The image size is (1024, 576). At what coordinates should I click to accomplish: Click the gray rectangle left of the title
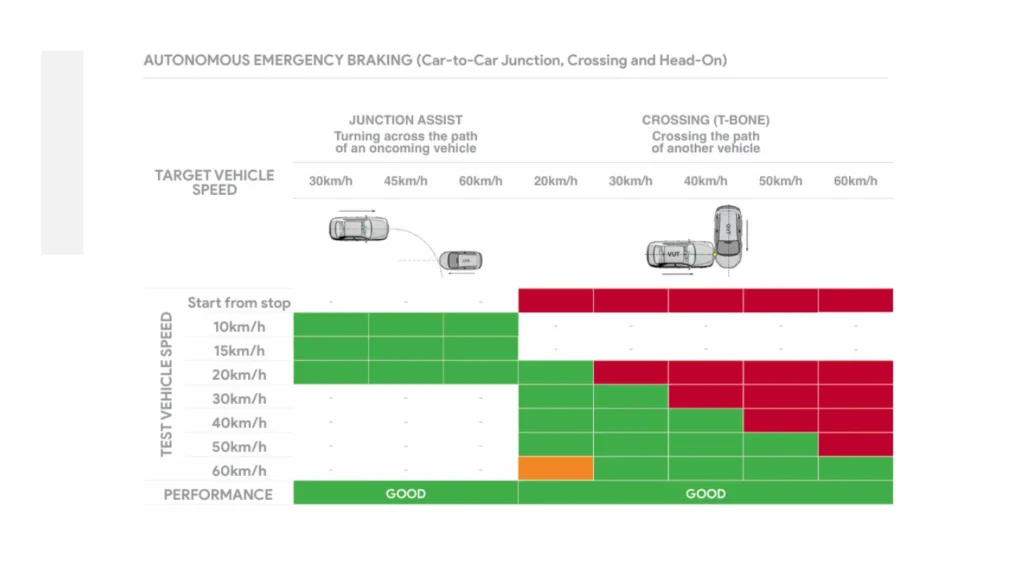click(x=62, y=152)
